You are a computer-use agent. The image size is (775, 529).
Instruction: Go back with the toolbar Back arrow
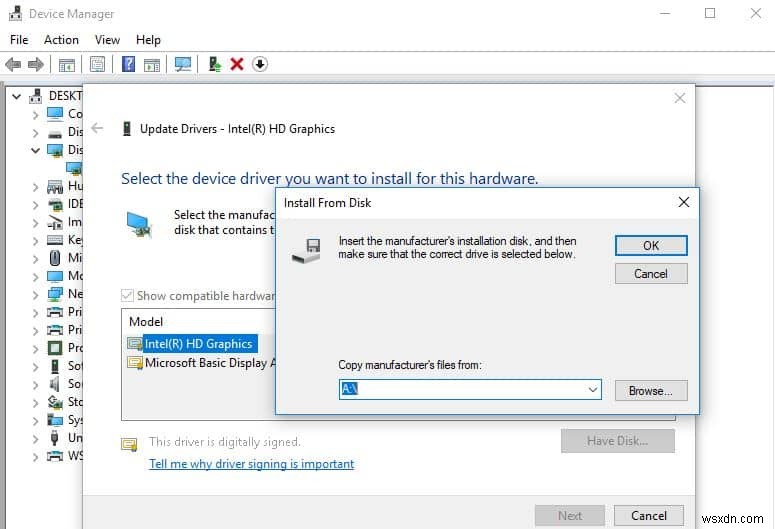13,64
